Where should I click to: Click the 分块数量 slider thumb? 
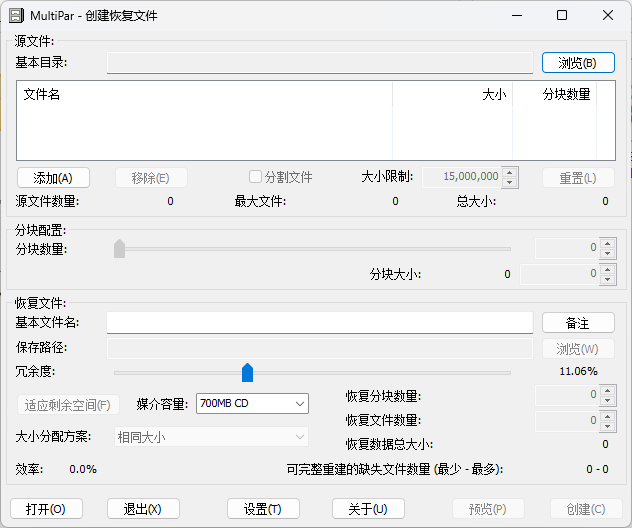(x=119, y=249)
